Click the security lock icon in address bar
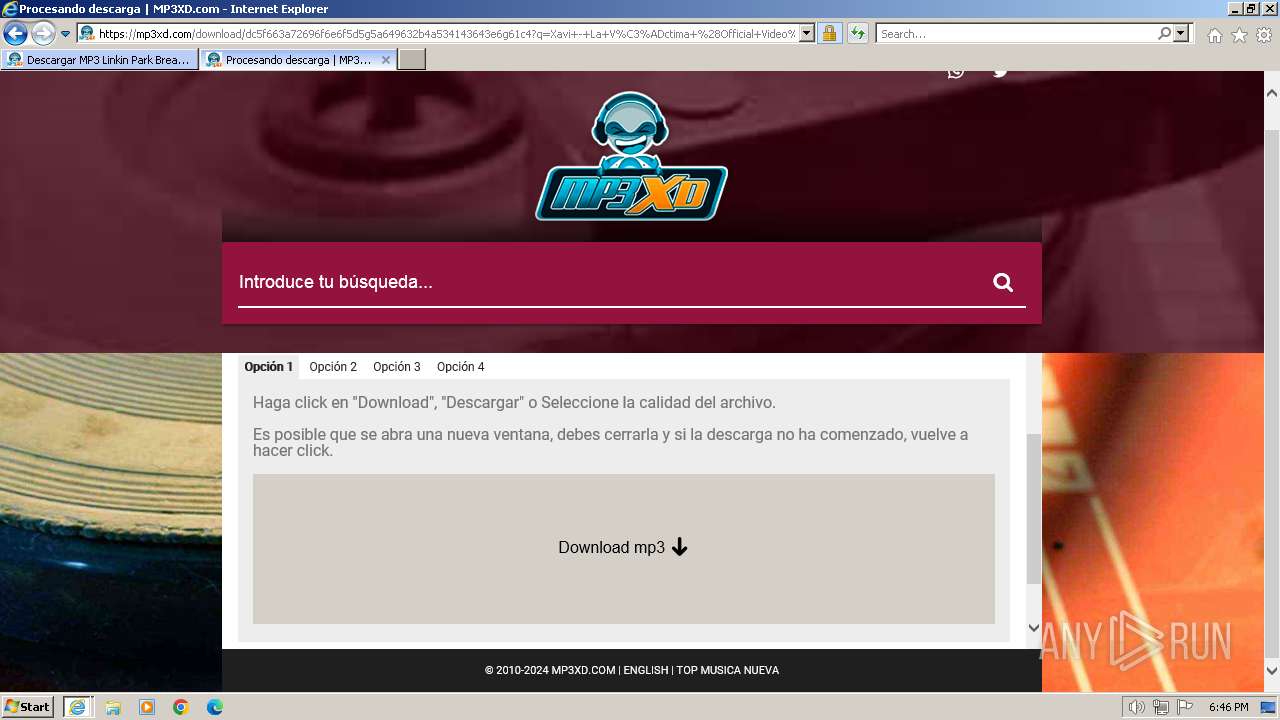 pos(829,34)
